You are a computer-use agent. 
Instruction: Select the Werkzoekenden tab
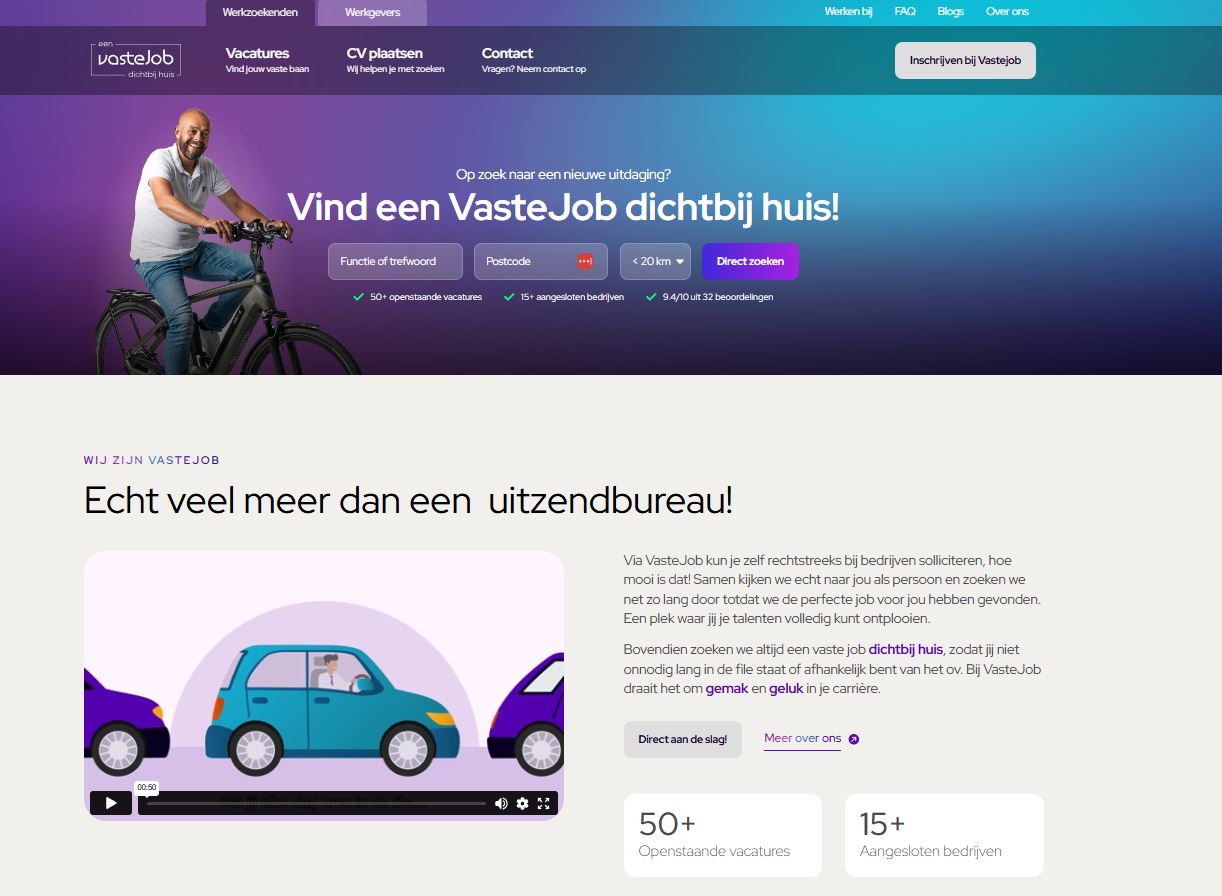point(260,12)
